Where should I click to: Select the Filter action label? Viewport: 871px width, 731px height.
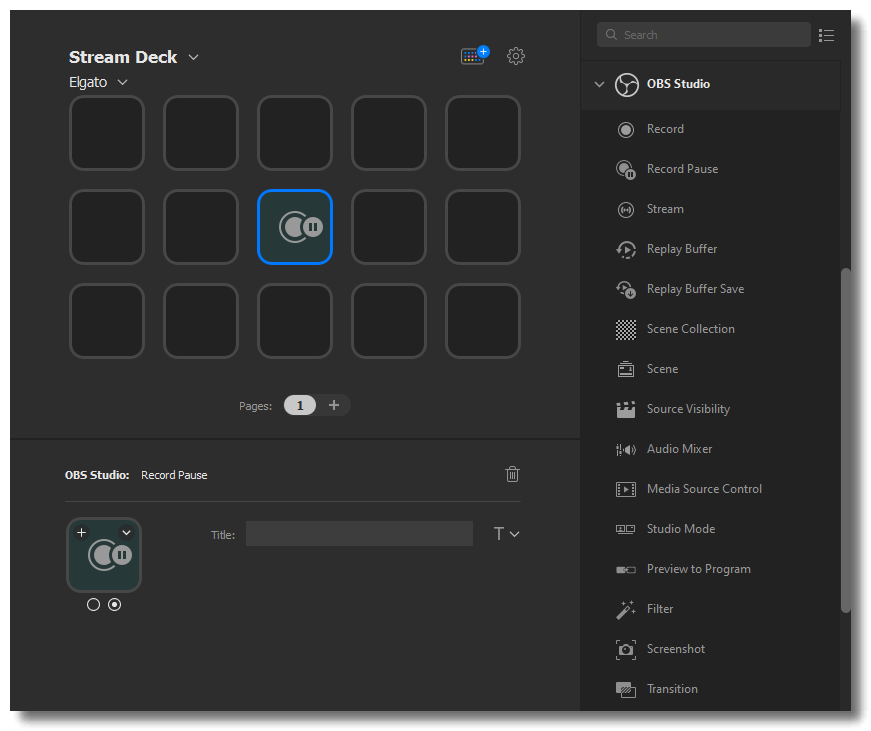point(659,609)
